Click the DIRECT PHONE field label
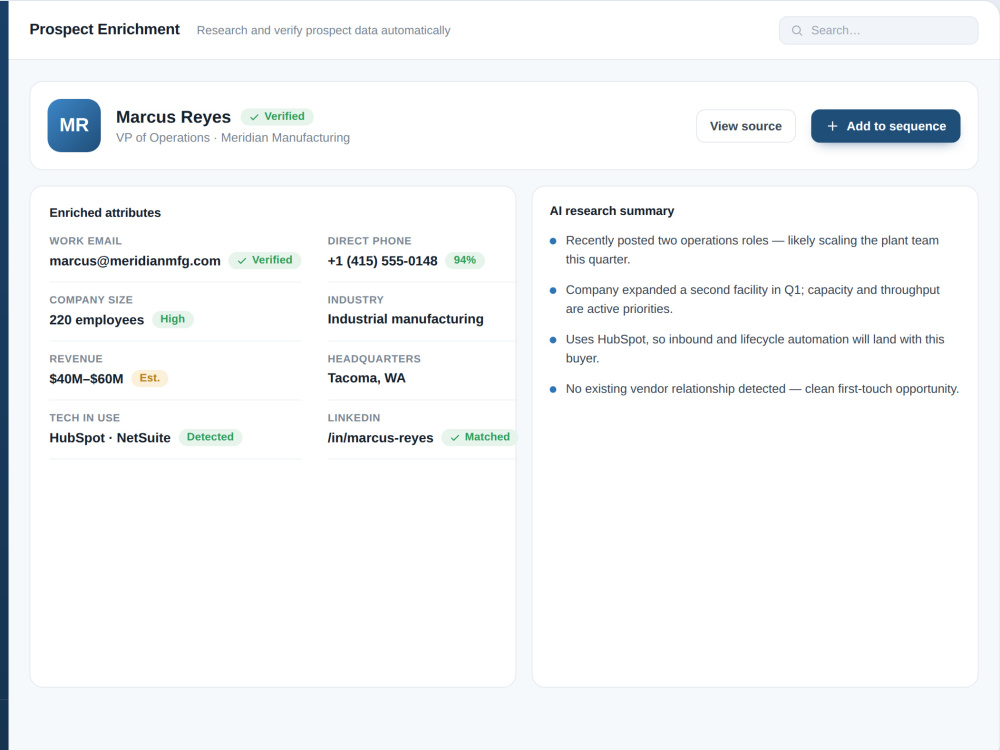1000x750 pixels. pos(369,241)
